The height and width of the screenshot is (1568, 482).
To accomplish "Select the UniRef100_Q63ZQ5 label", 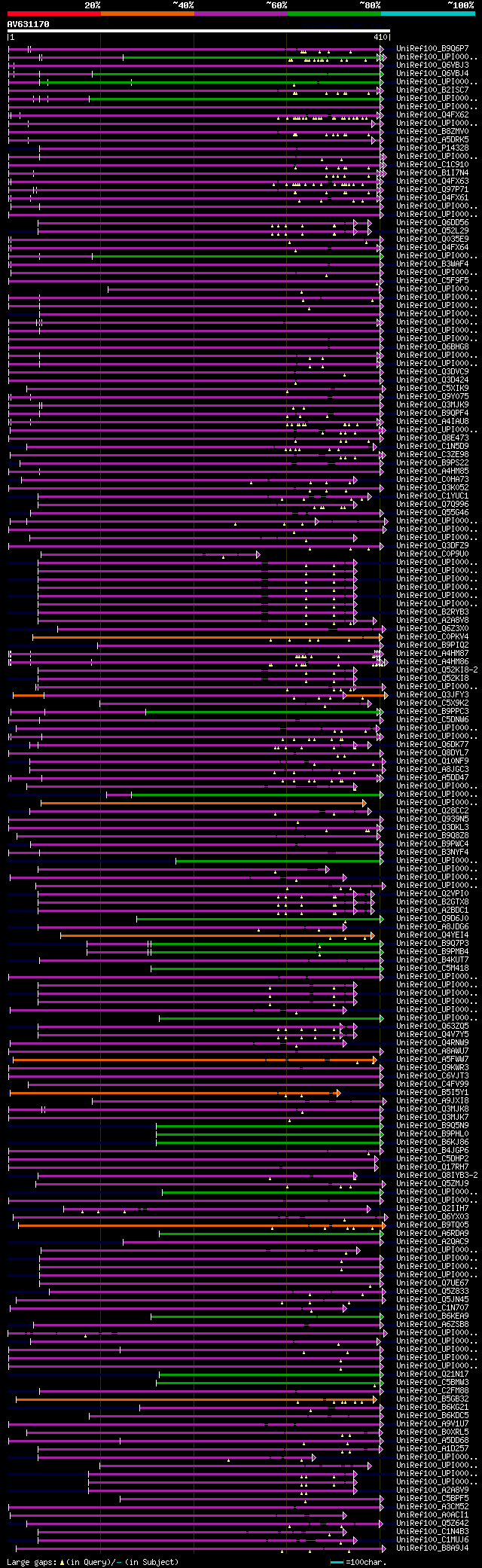I will click(x=432, y=1026).
